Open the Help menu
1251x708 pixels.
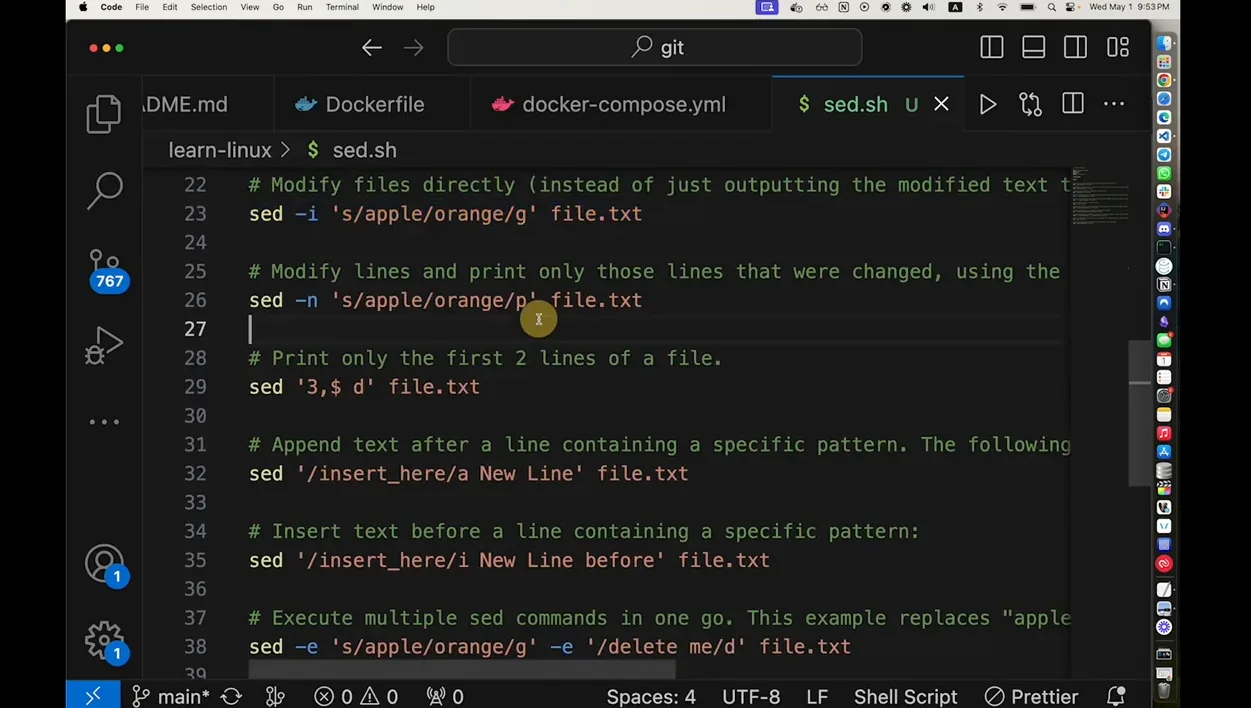pos(425,7)
